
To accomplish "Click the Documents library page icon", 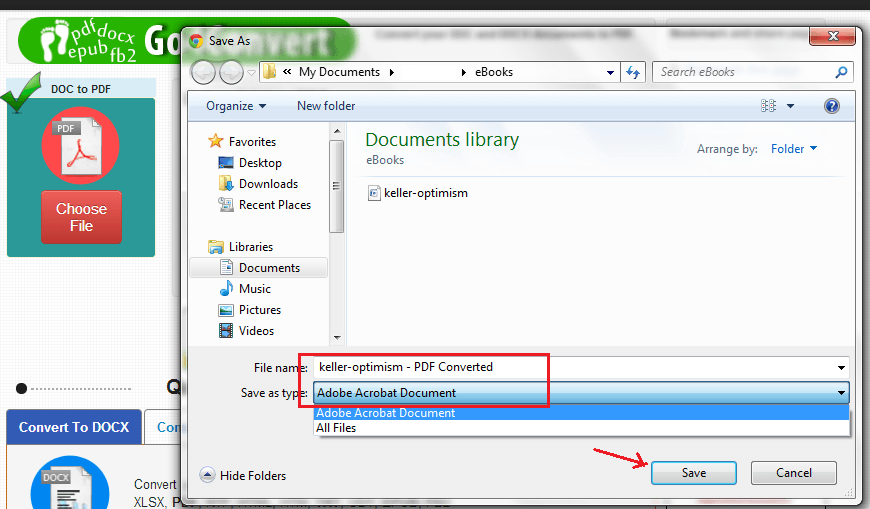I will [x=226, y=267].
